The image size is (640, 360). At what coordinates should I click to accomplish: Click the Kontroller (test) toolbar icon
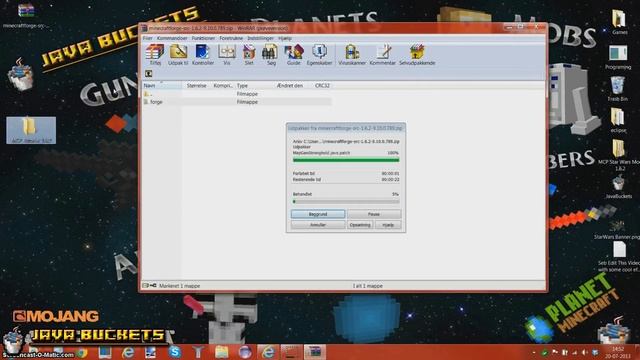[x=202, y=55]
